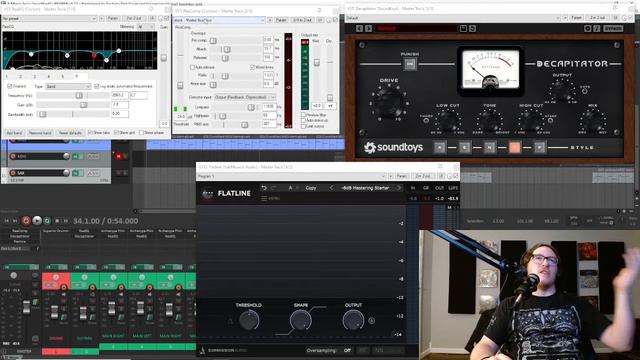Click Flatline previous preset chevron

tap(331, 188)
